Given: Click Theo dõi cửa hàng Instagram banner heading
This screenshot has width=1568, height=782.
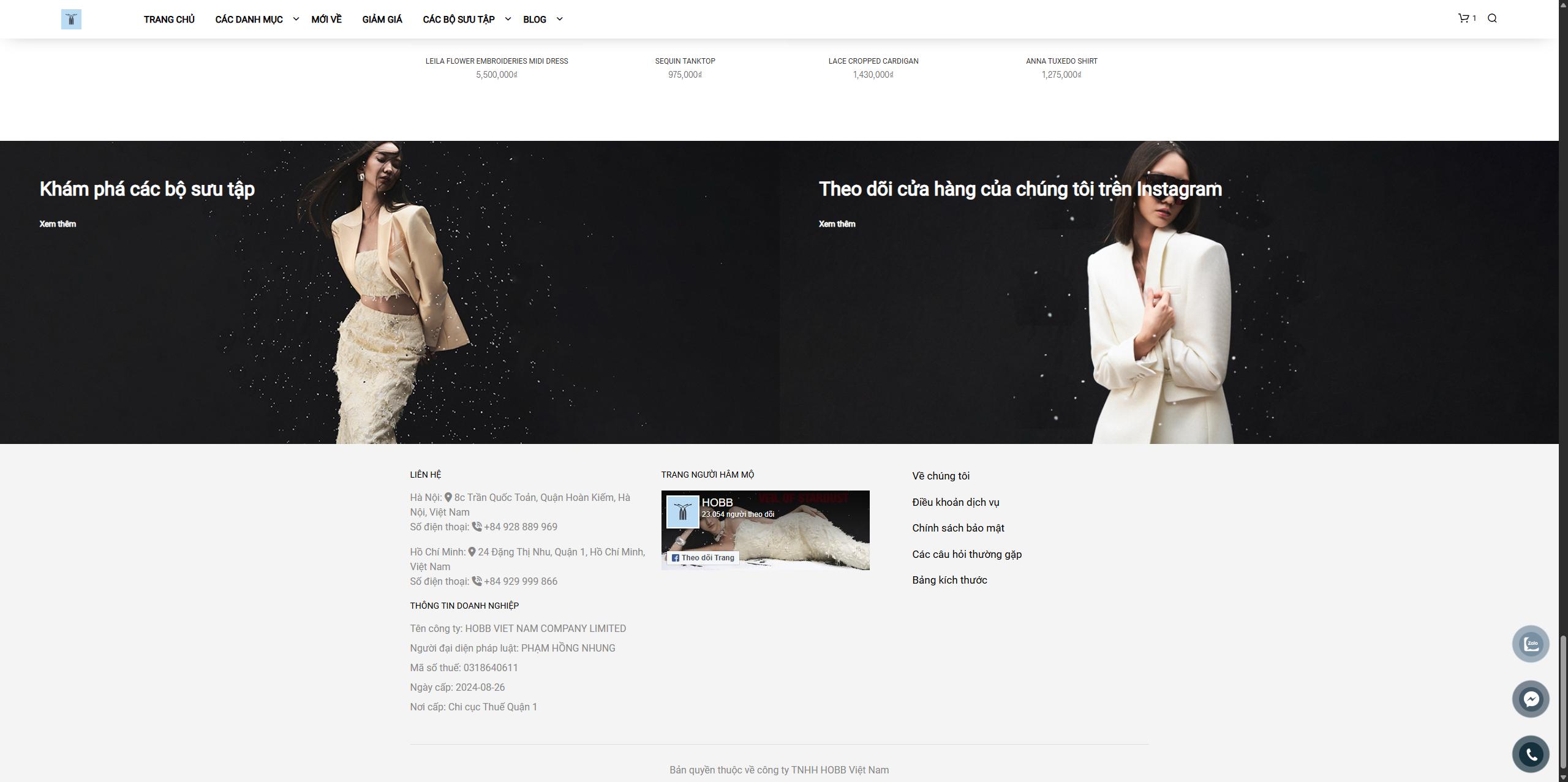Looking at the screenshot, I should (x=1020, y=189).
